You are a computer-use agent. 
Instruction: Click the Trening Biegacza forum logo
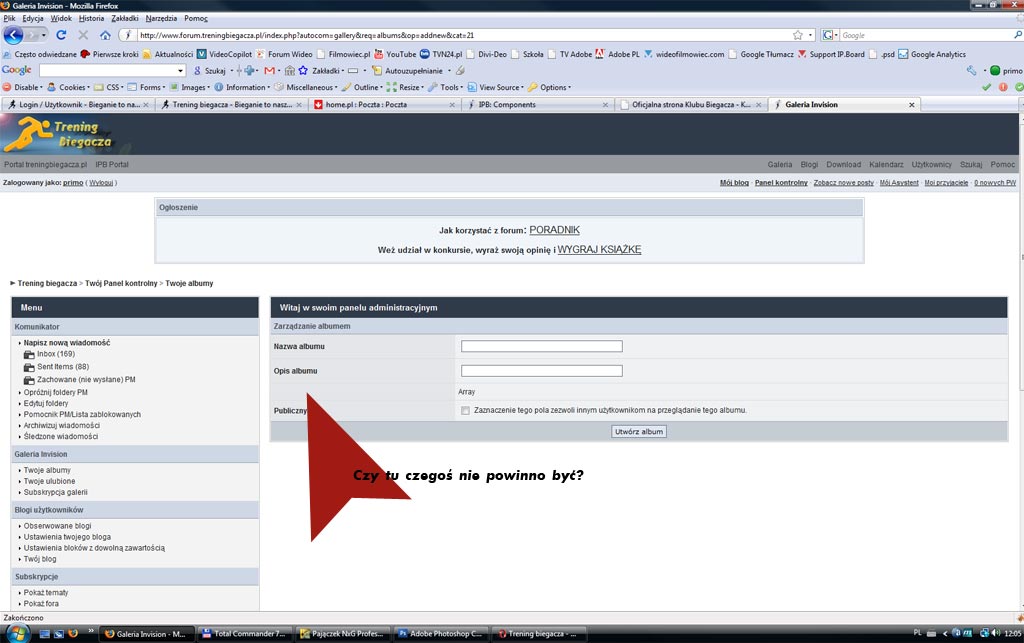(60, 134)
